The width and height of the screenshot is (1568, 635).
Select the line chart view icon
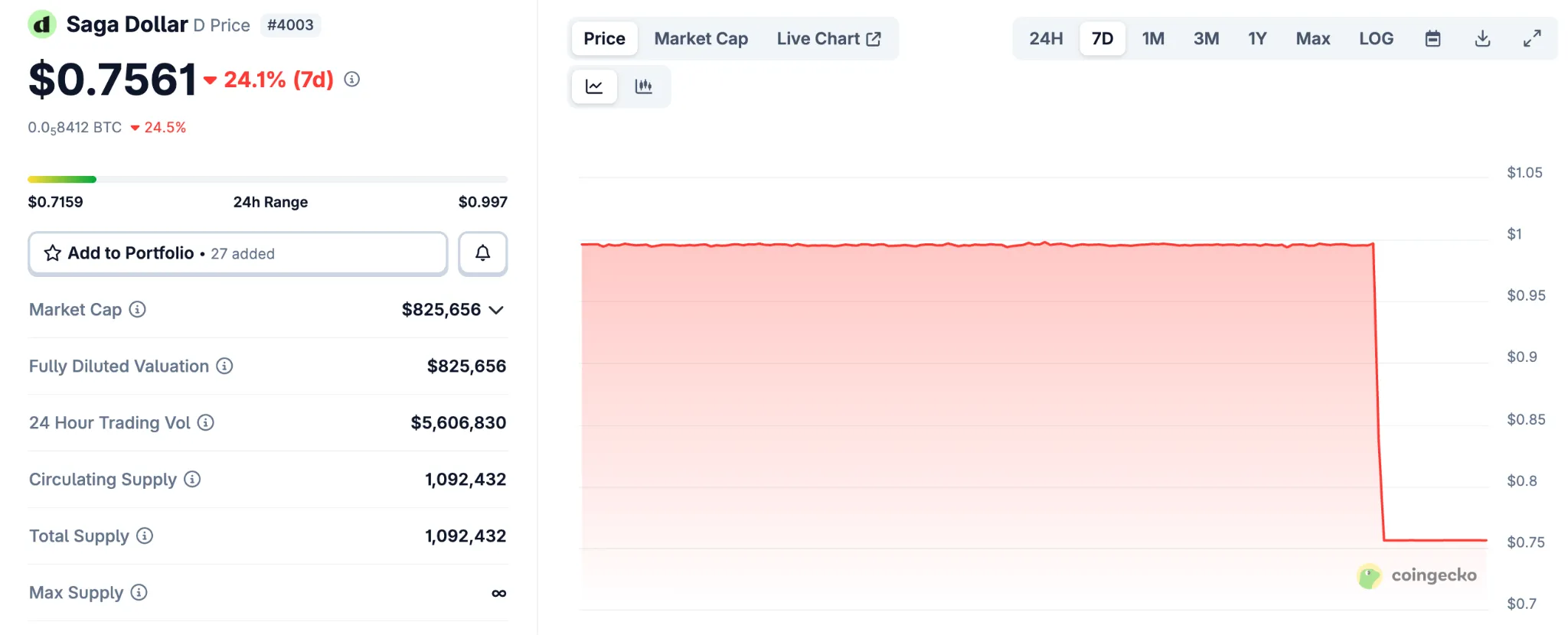pyautogui.click(x=594, y=86)
